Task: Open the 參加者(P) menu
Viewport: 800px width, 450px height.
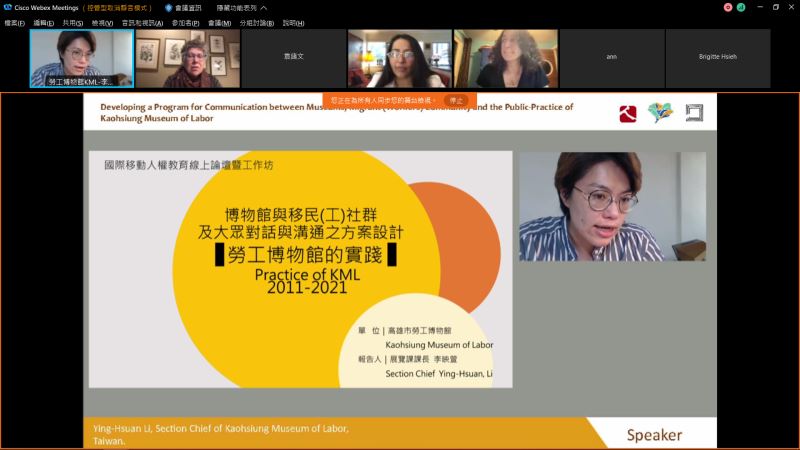Action: [185, 22]
